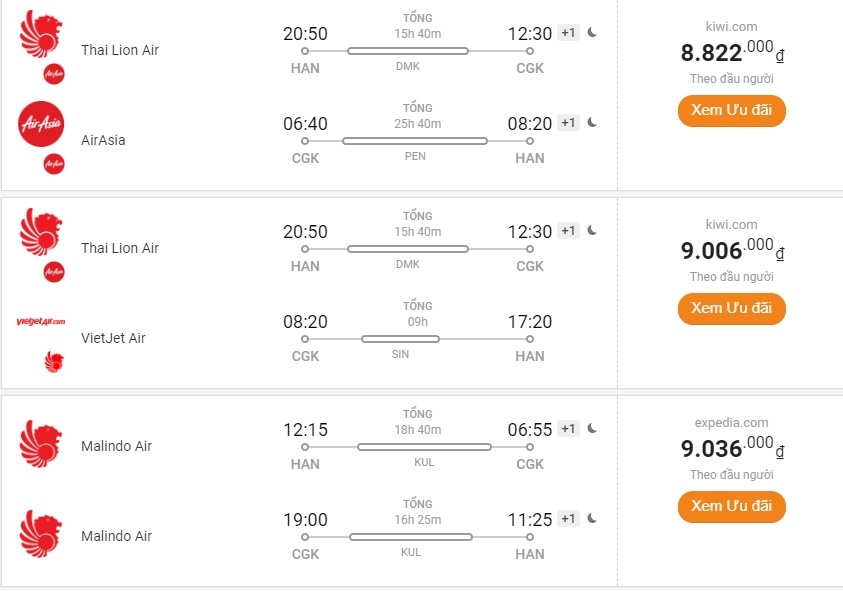Click the Malindo Air logo on the 12:15 flight
Viewport: 843px width, 591px height.
[x=41, y=445]
